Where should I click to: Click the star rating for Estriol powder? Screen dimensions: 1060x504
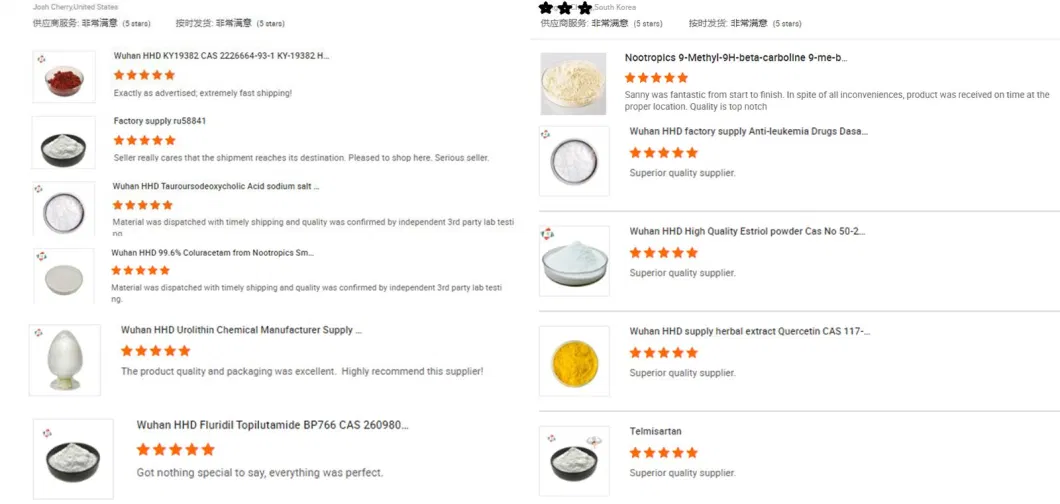click(663, 253)
